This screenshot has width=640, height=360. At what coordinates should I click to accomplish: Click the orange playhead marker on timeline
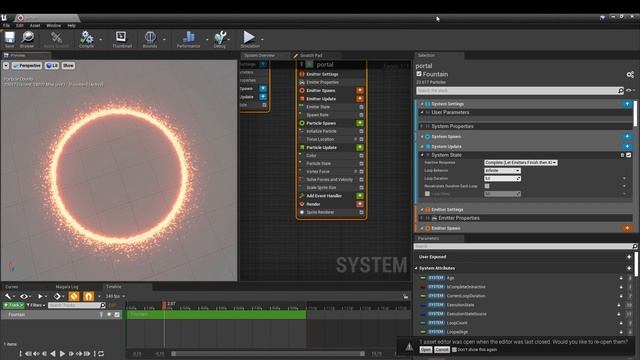[164, 305]
